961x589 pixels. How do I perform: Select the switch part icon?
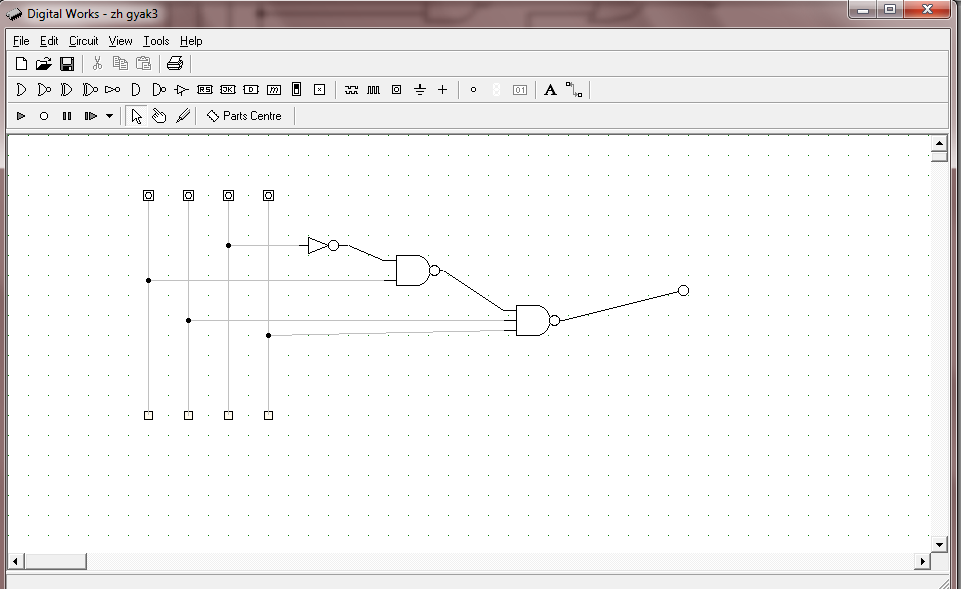pos(297,89)
